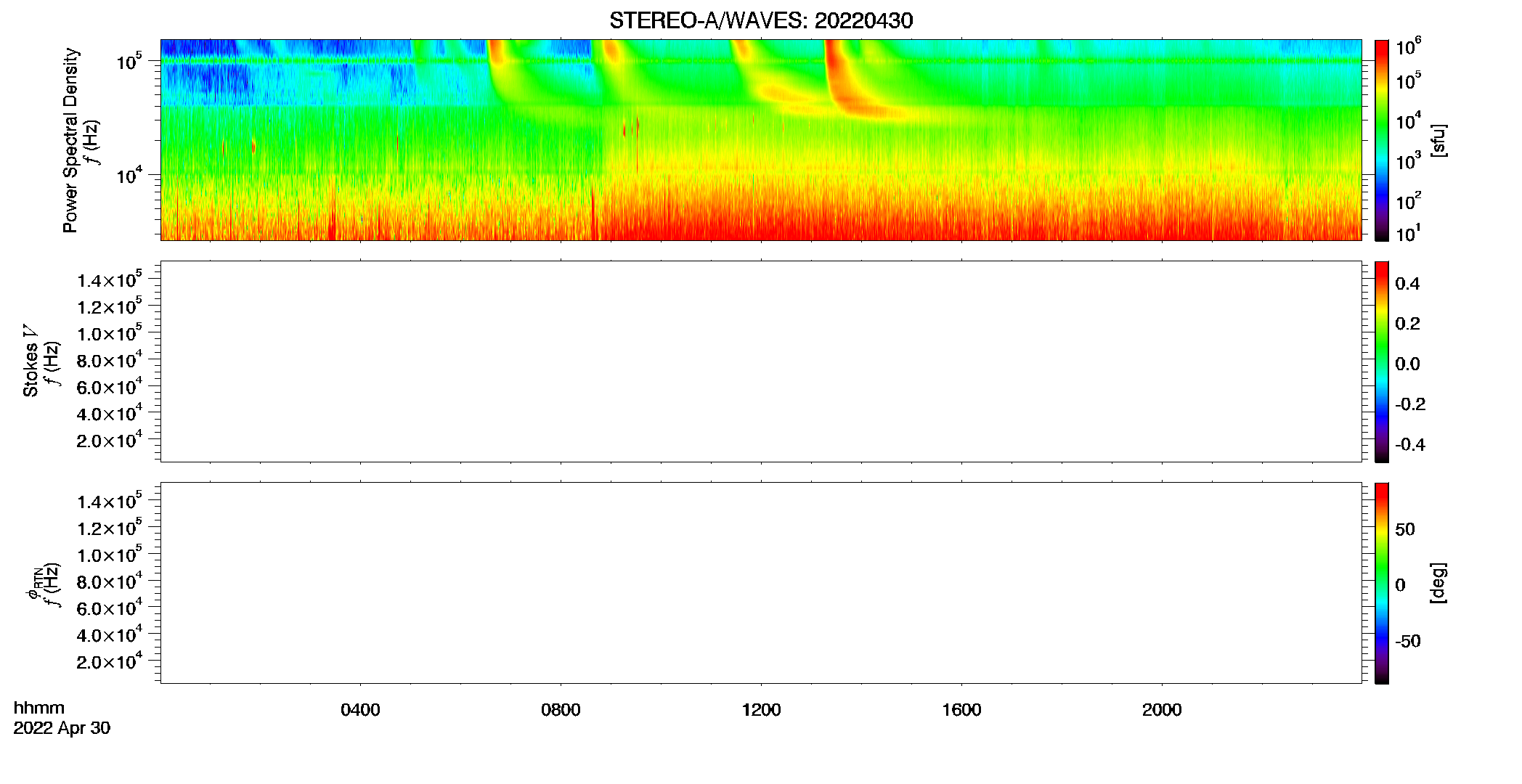
Task: Click the 0800 time axis tick label
Action: (x=561, y=710)
